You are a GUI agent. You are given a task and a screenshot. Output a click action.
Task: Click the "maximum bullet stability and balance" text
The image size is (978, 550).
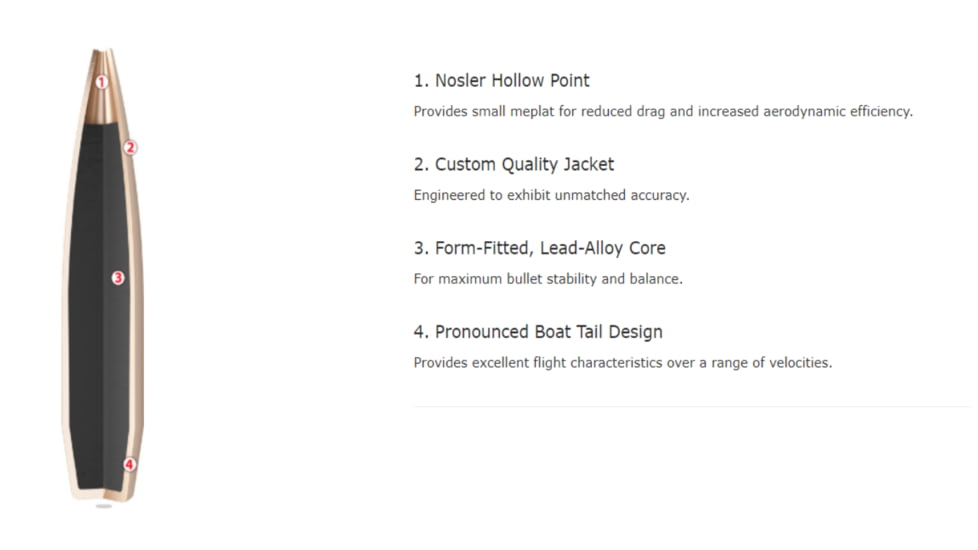coord(548,279)
